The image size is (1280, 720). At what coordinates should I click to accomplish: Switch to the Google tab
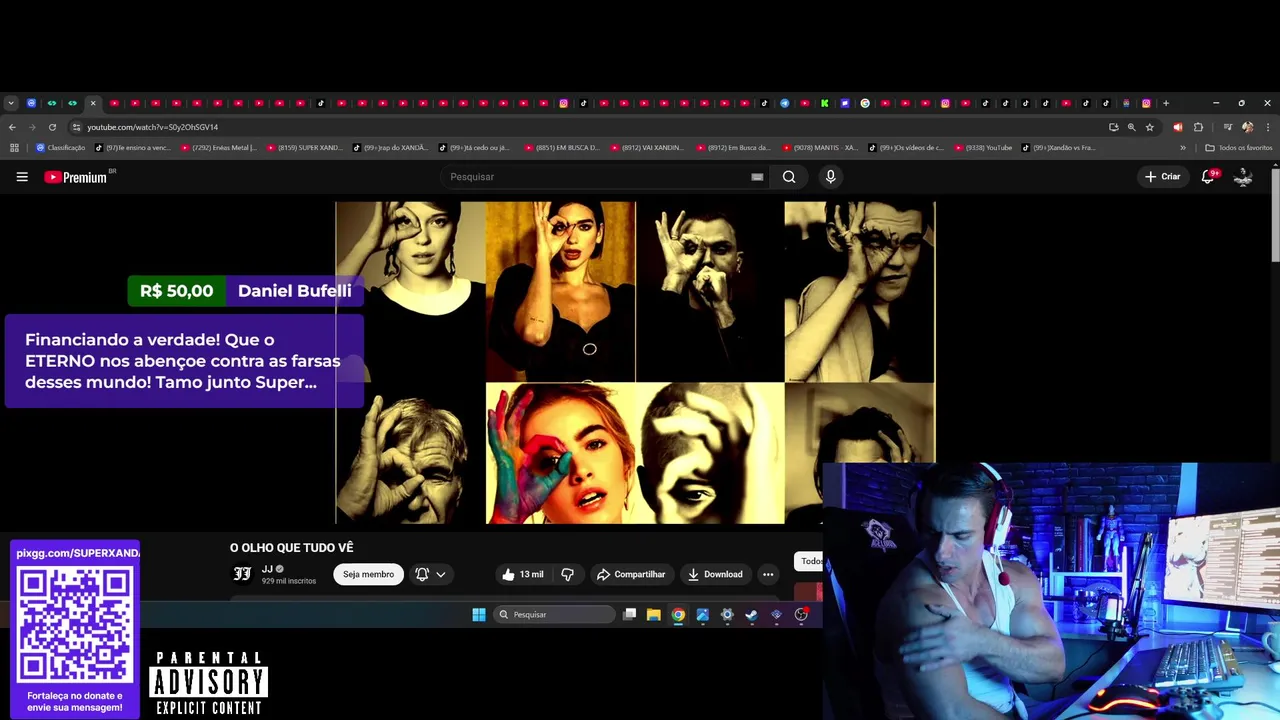[x=865, y=103]
